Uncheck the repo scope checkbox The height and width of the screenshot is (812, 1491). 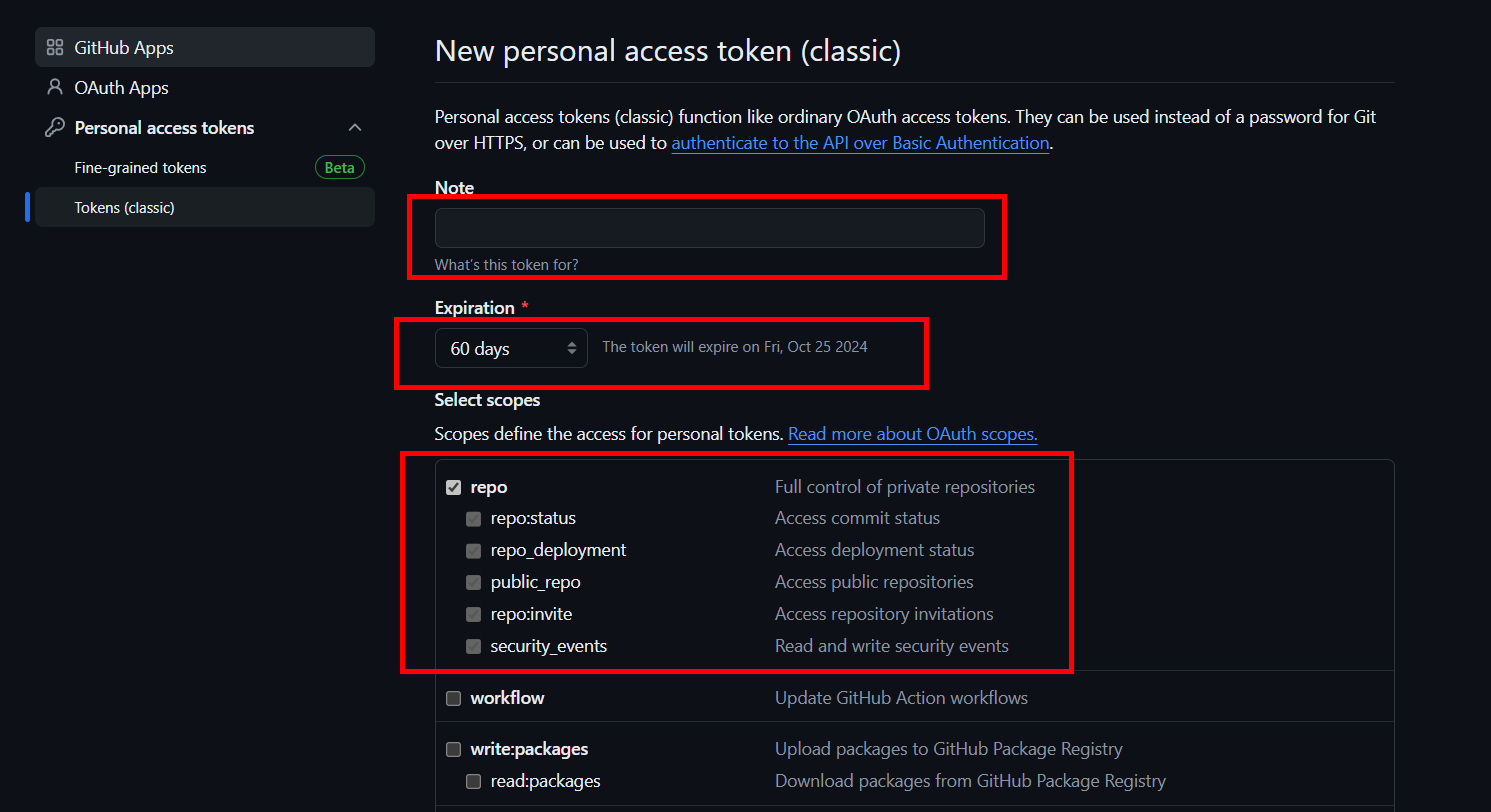tap(454, 488)
